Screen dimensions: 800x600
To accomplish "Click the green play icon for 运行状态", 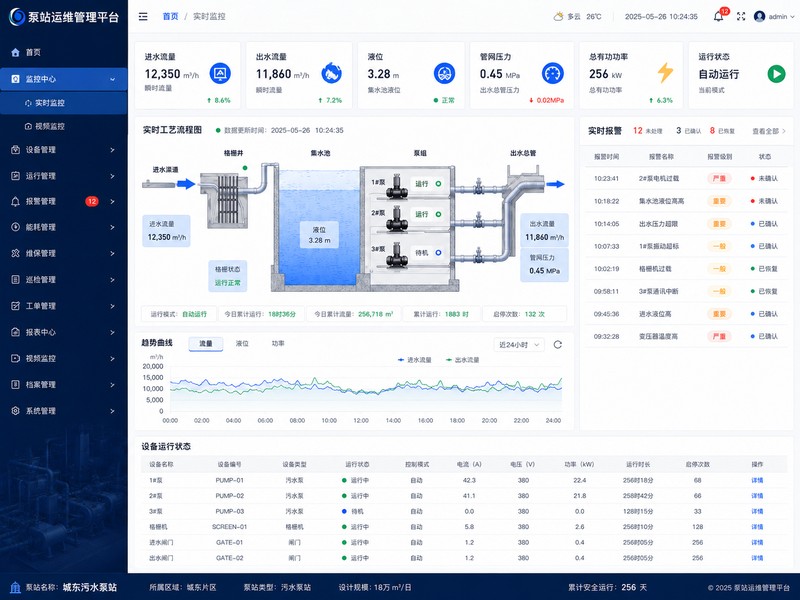I will pos(776,74).
